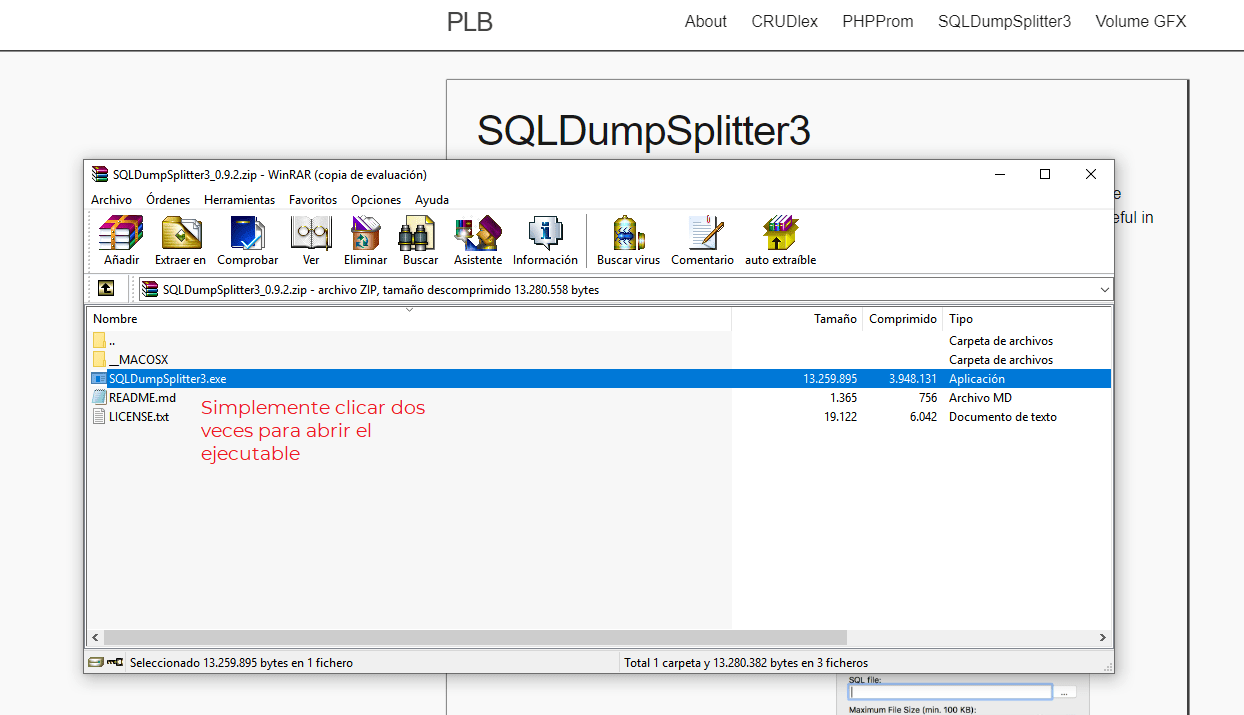
Task: Click the auto extraíble icon
Action: click(x=780, y=233)
